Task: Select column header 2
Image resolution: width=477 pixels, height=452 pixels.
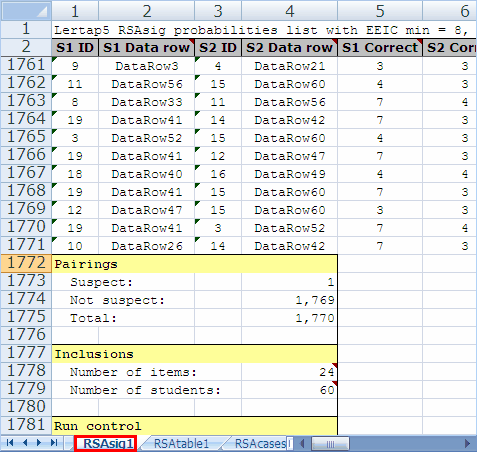Action: pyautogui.click(x=147, y=11)
